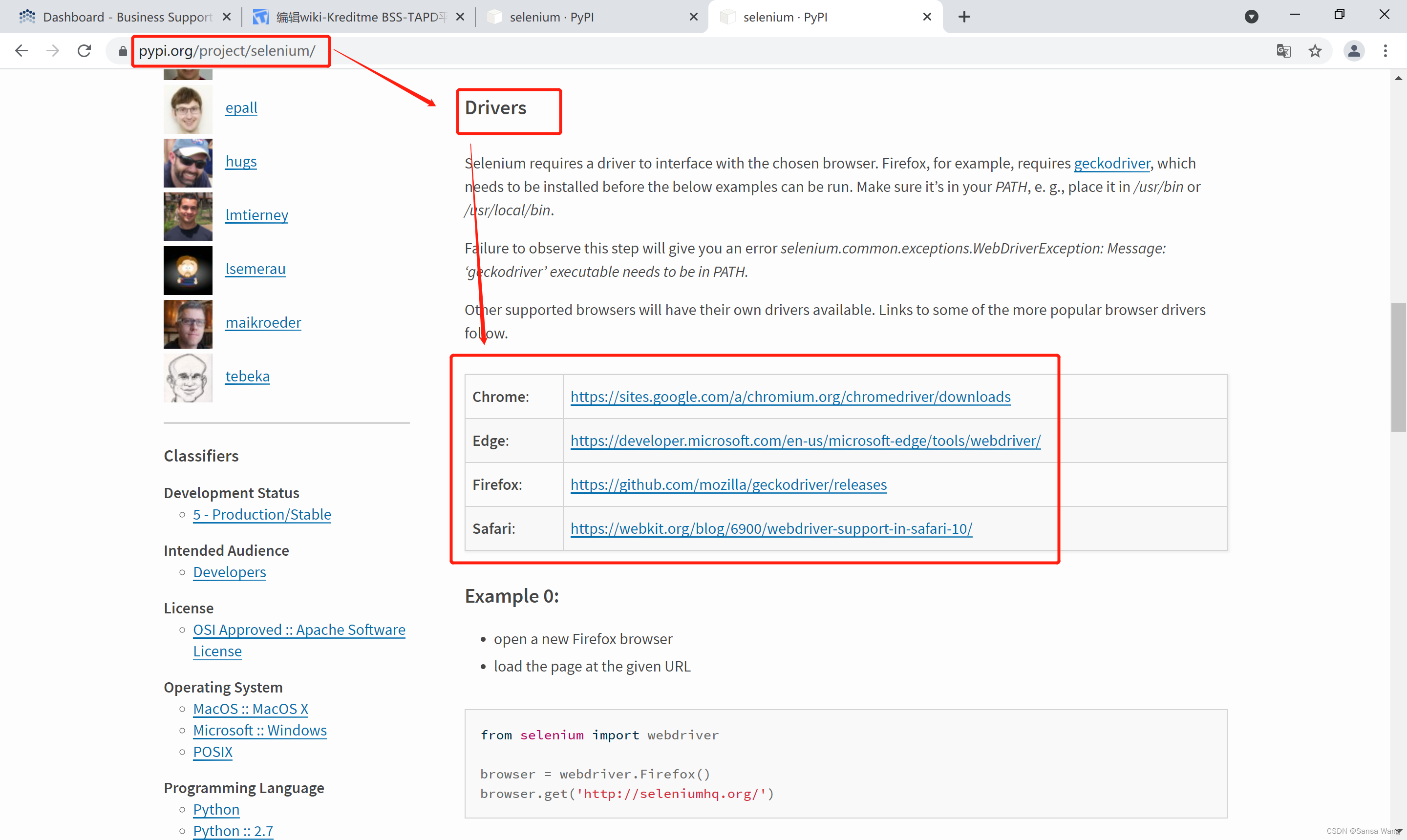
Task: Open Google Translate for this page
Action: point(1283,51)
